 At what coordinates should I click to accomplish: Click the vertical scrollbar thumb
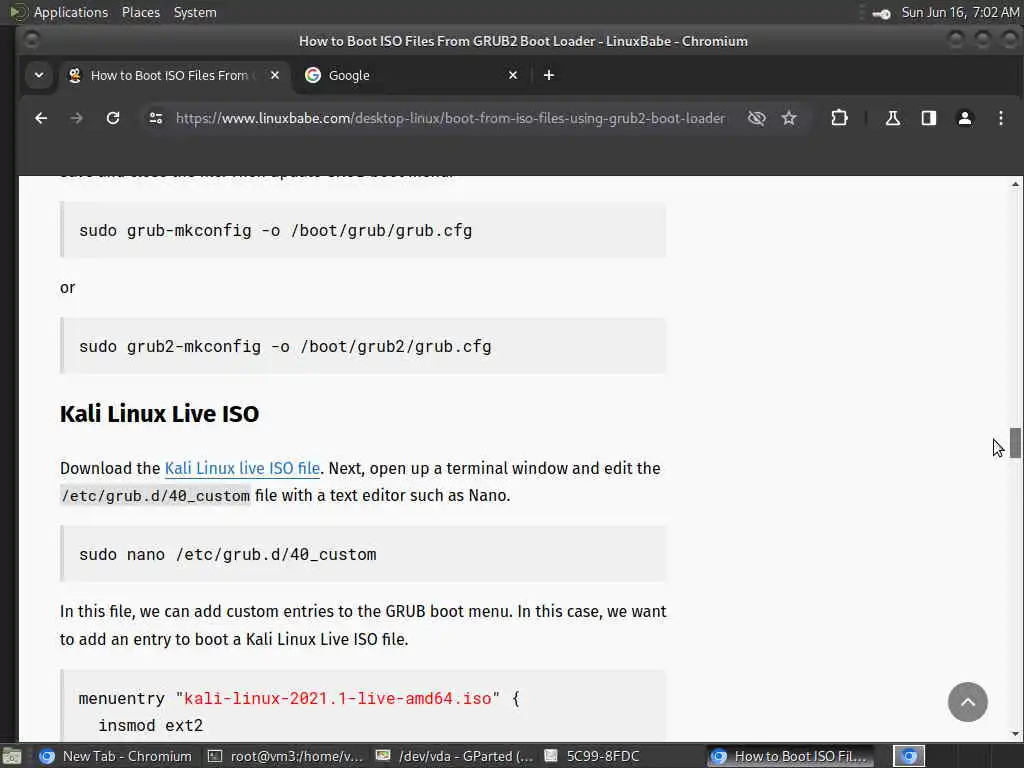(1015, 443)
